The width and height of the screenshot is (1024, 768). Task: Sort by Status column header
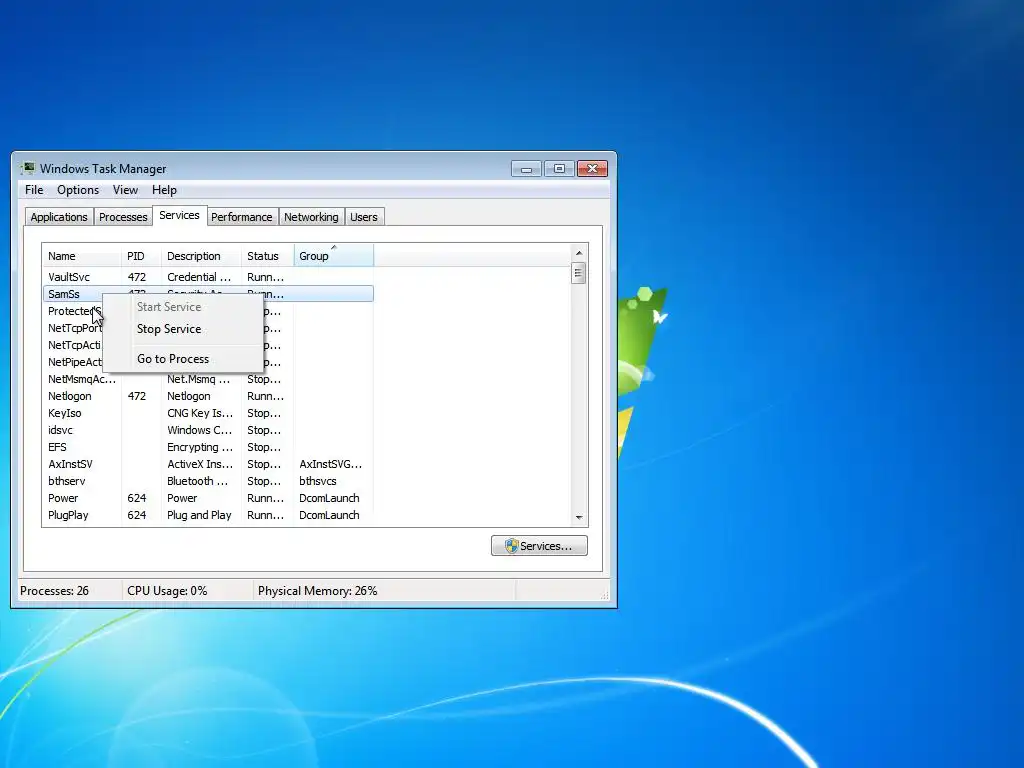tap(268, 256)
